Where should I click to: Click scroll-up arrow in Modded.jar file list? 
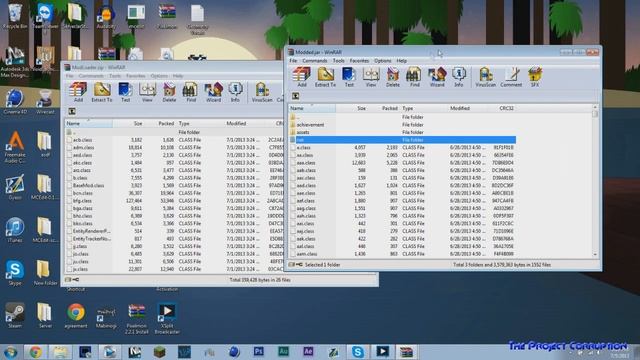click(x=595, y=108)
